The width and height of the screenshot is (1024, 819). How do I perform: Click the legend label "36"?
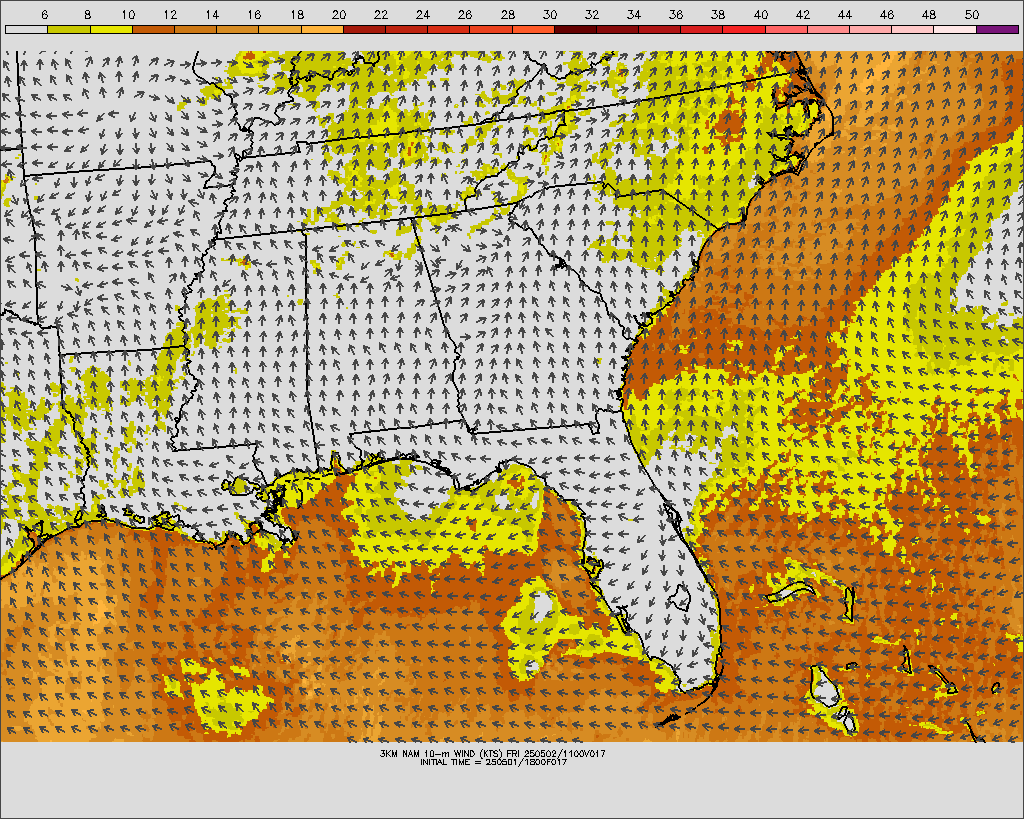point(676,14)
